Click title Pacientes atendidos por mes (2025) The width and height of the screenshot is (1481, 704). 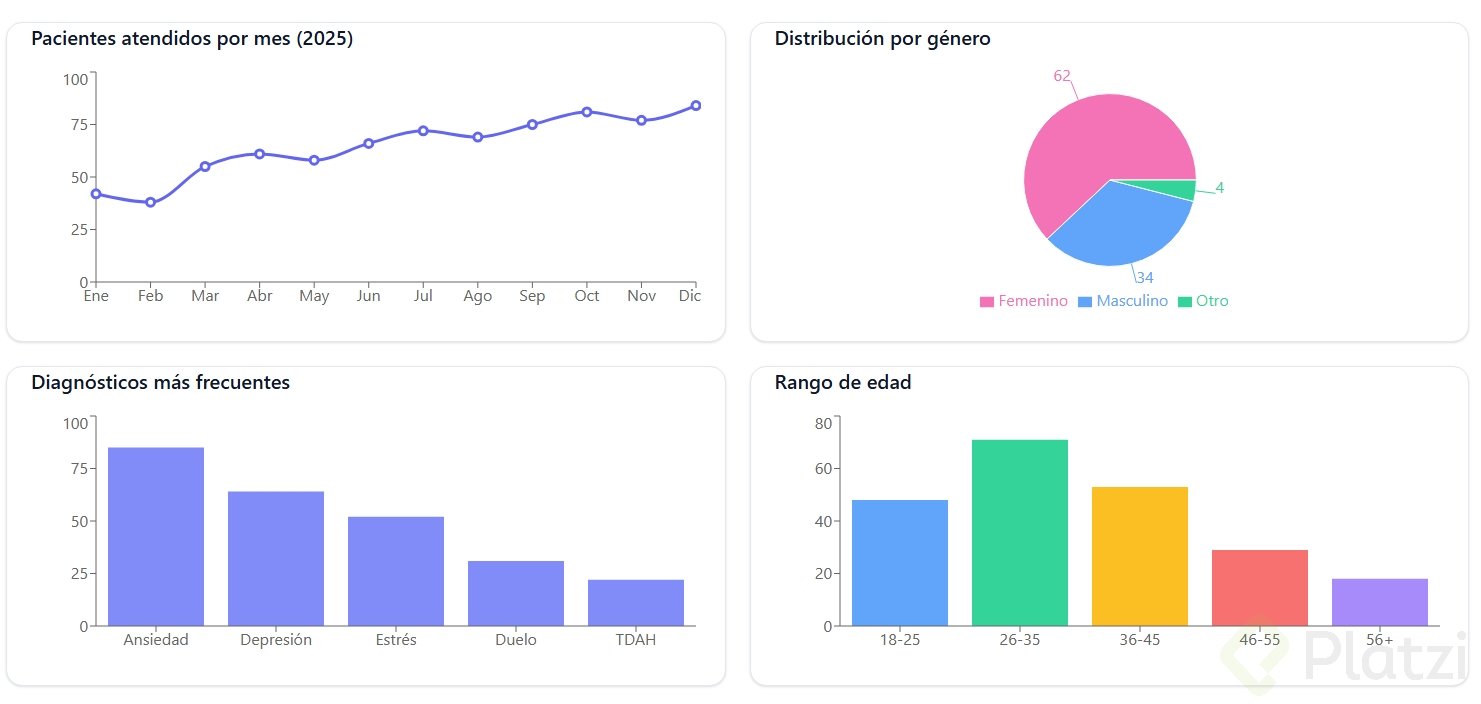click(192, 39)
